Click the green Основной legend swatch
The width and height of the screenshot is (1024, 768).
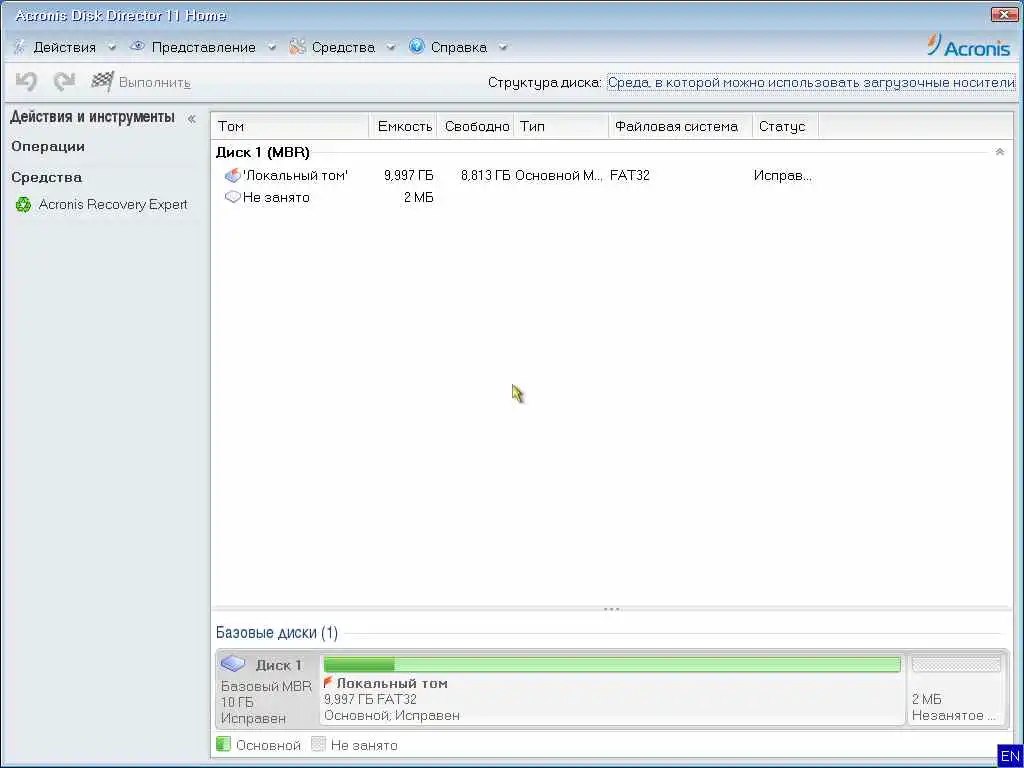click(x=223, y=744)
